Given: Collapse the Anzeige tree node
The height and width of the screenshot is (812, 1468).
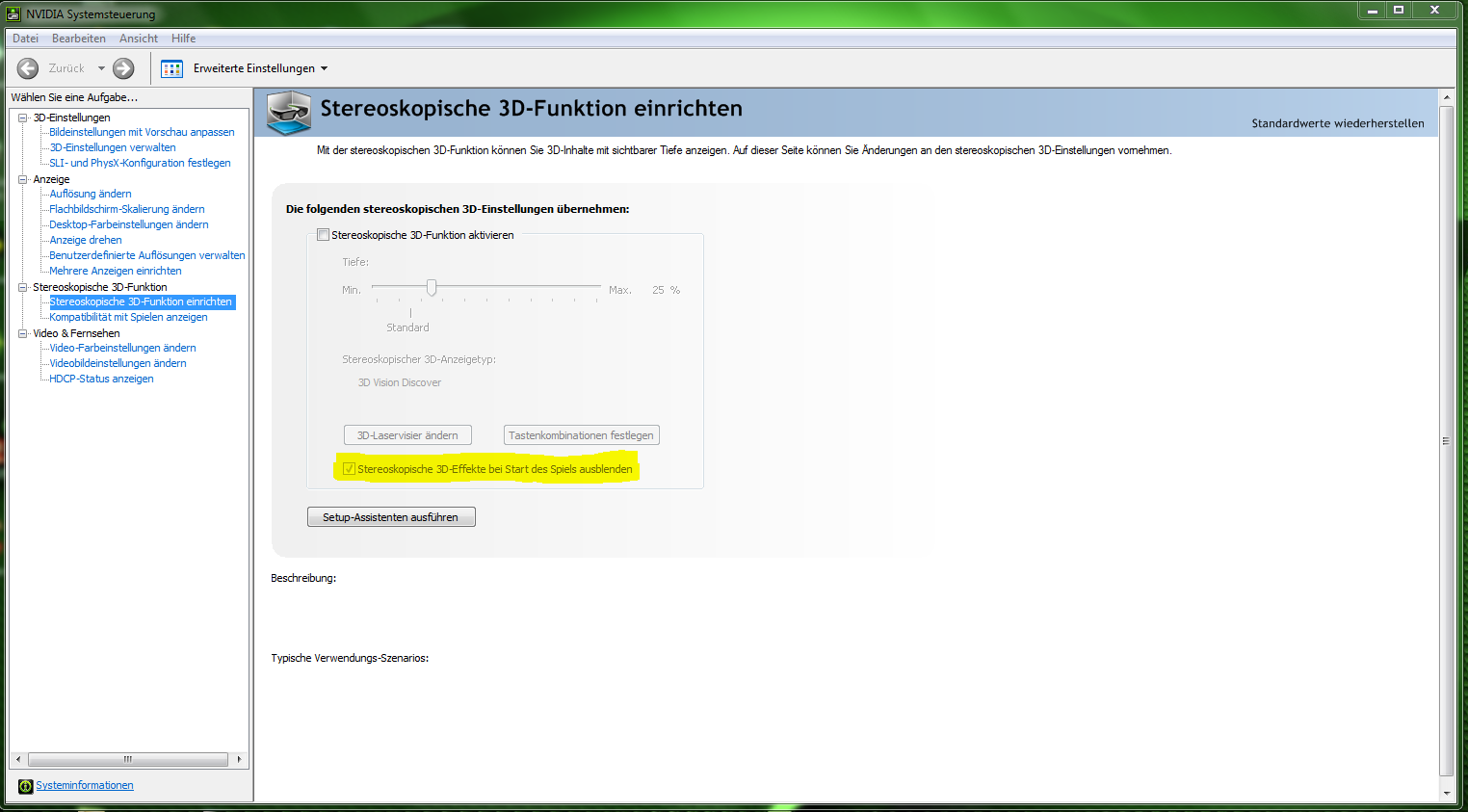Looking at the screenshot, I should 23,179.
